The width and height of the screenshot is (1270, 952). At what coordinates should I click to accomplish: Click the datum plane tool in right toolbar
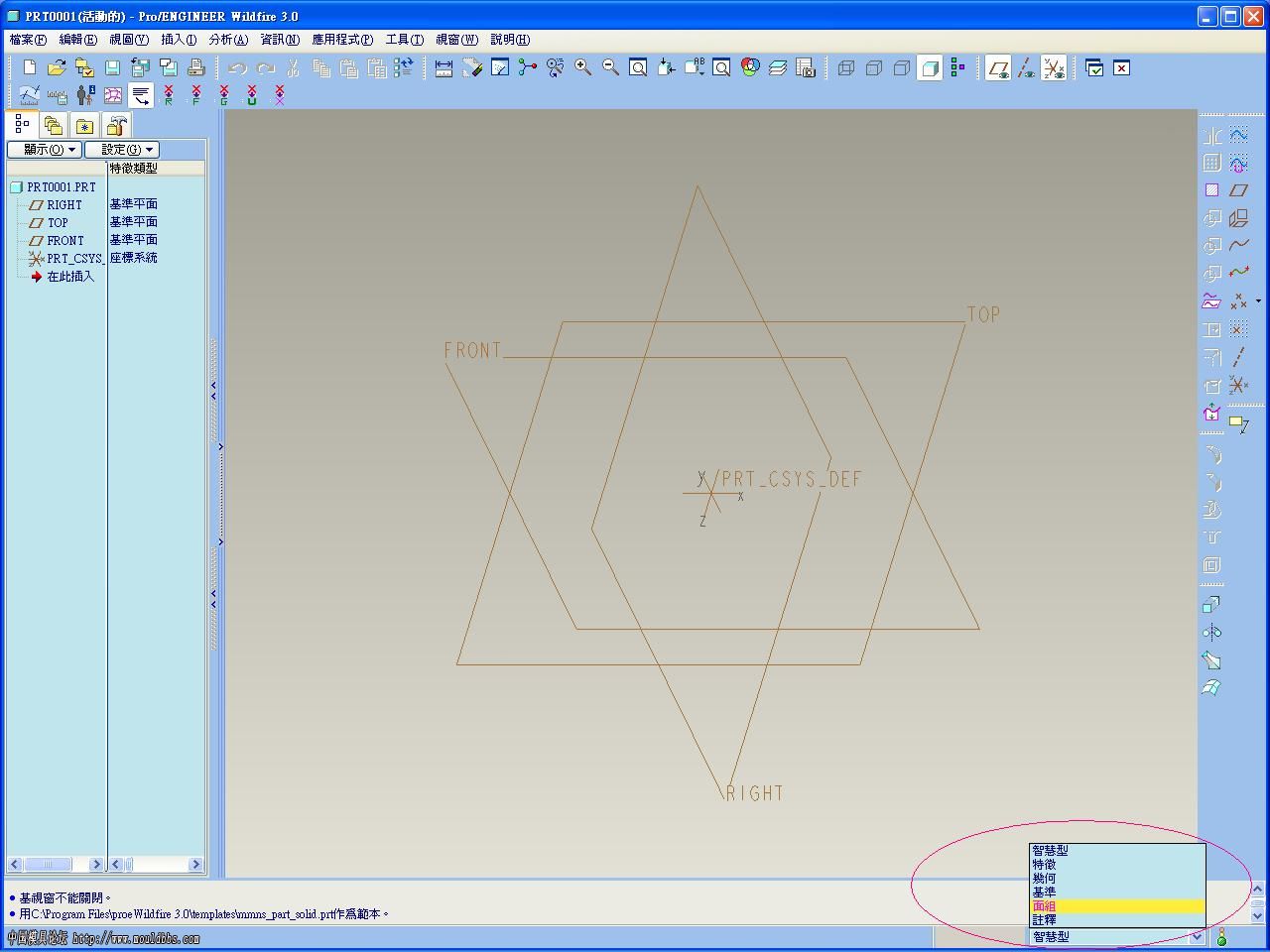pos(1238,190)
